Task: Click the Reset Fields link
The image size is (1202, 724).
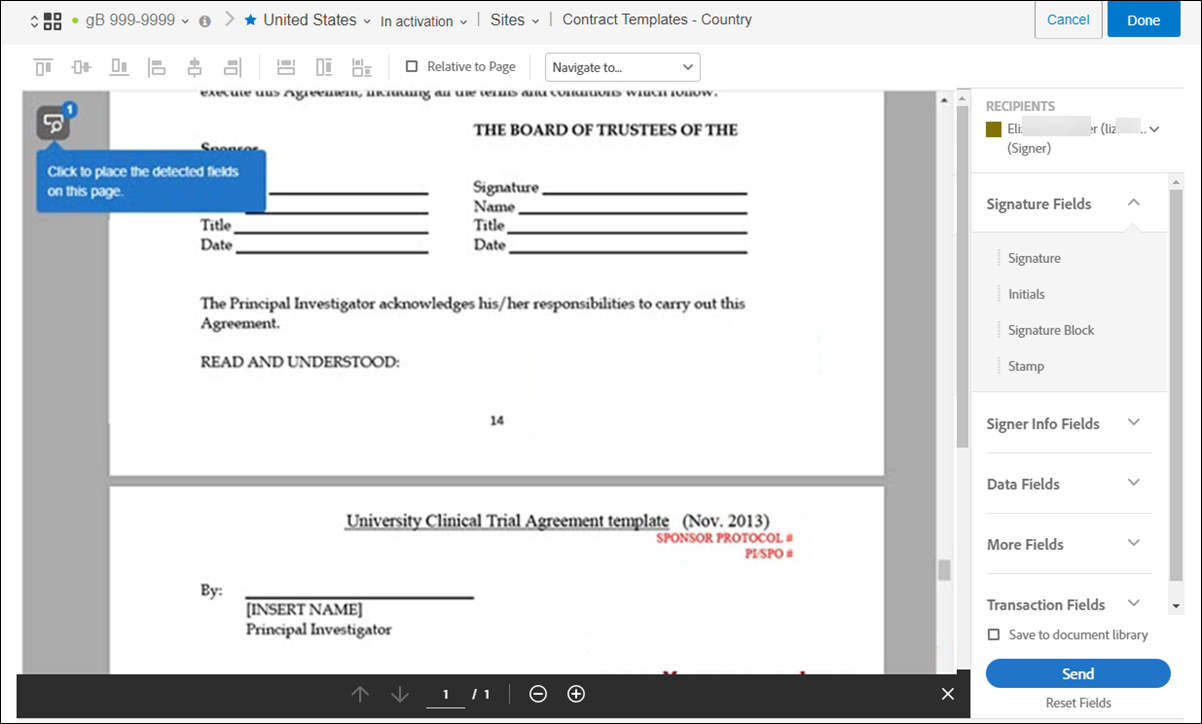Action: (x=1078, y=703)
